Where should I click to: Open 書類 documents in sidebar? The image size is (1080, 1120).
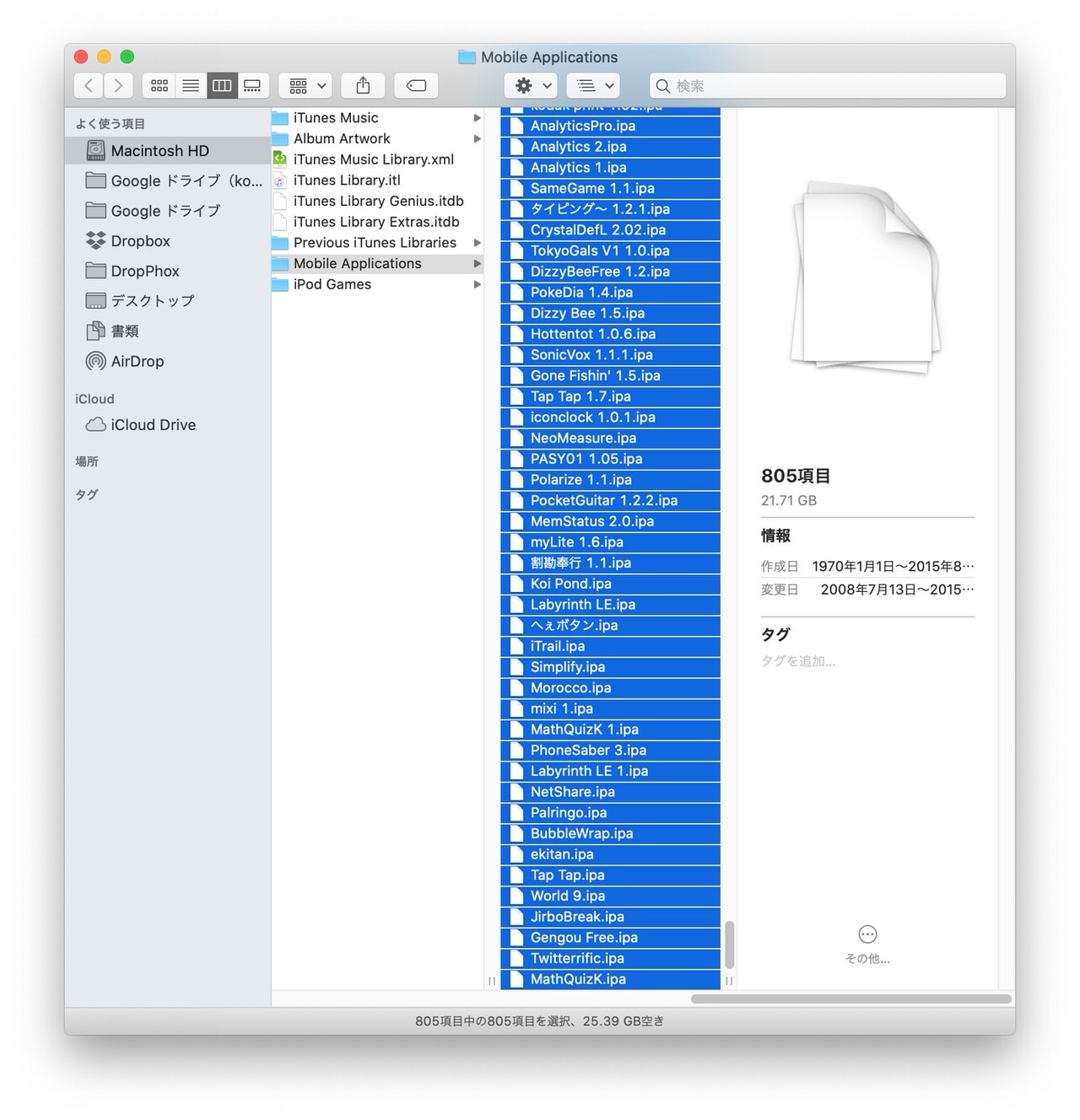coord(167,331)
